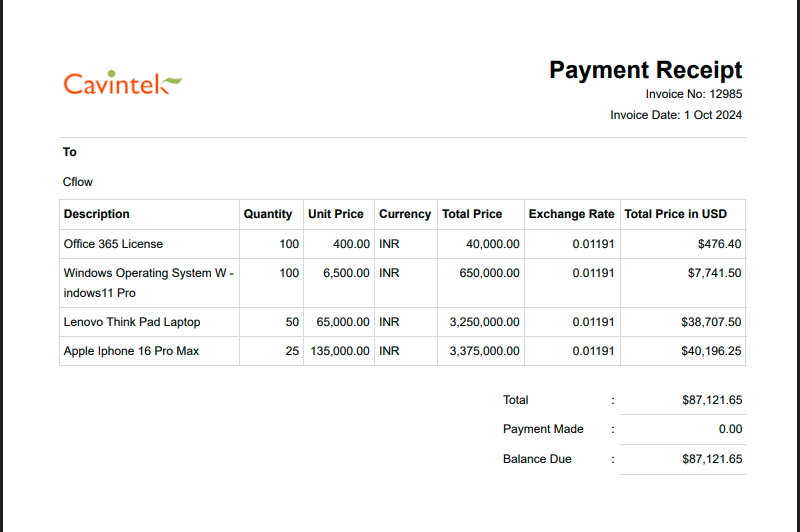Click quantity 50 in the Lenovo row
The width and height of the screenshot is (800, 532).
pyautogui.click(x=292, y=322)
